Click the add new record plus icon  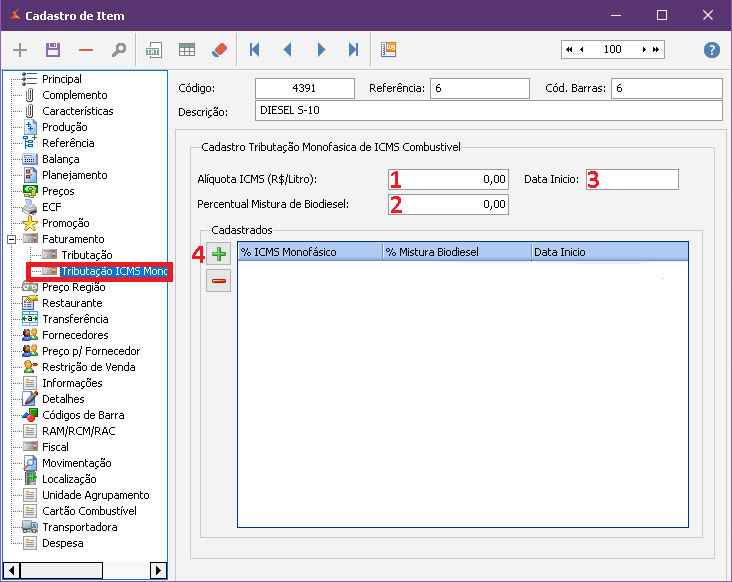coord(20,49)
